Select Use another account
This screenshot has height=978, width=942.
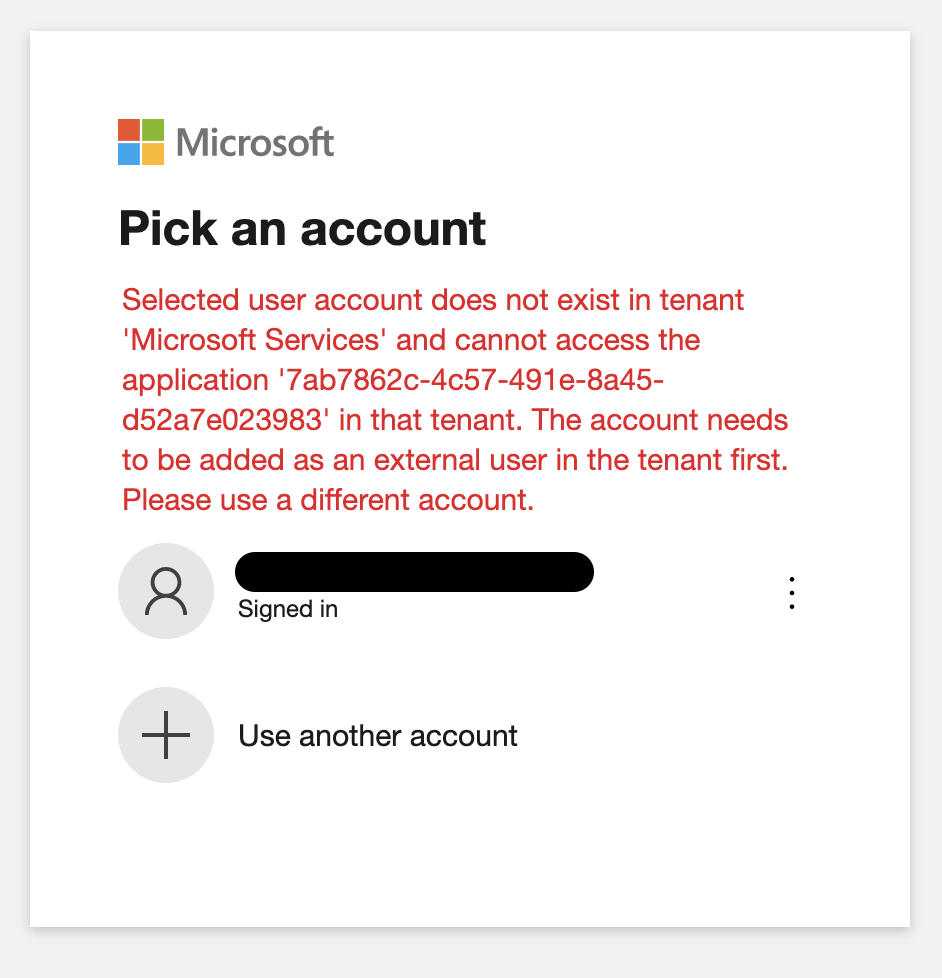click(x=377, y=736)
